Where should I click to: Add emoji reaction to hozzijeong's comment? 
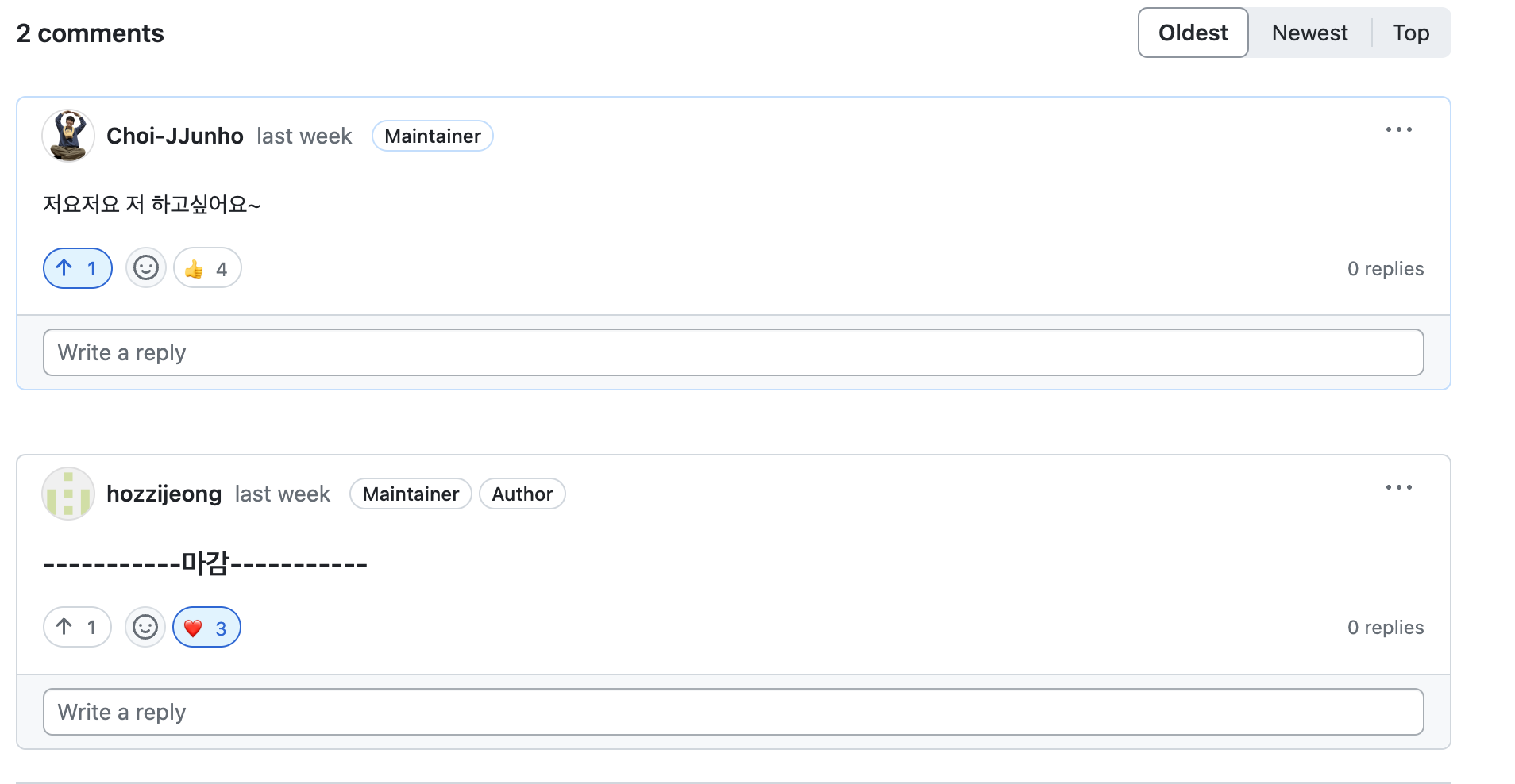pos(145,627)
